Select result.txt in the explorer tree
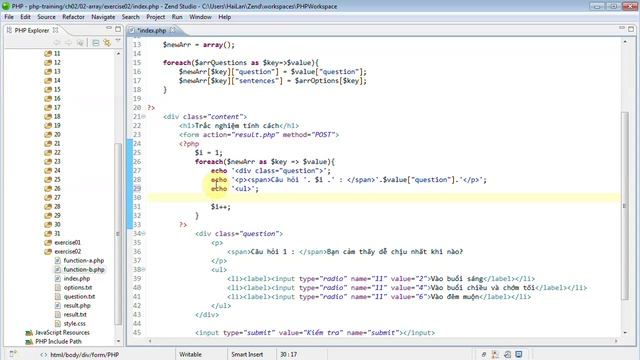Image resolution: width=640 pixels, height=360 pixels. tap(71, 314)
